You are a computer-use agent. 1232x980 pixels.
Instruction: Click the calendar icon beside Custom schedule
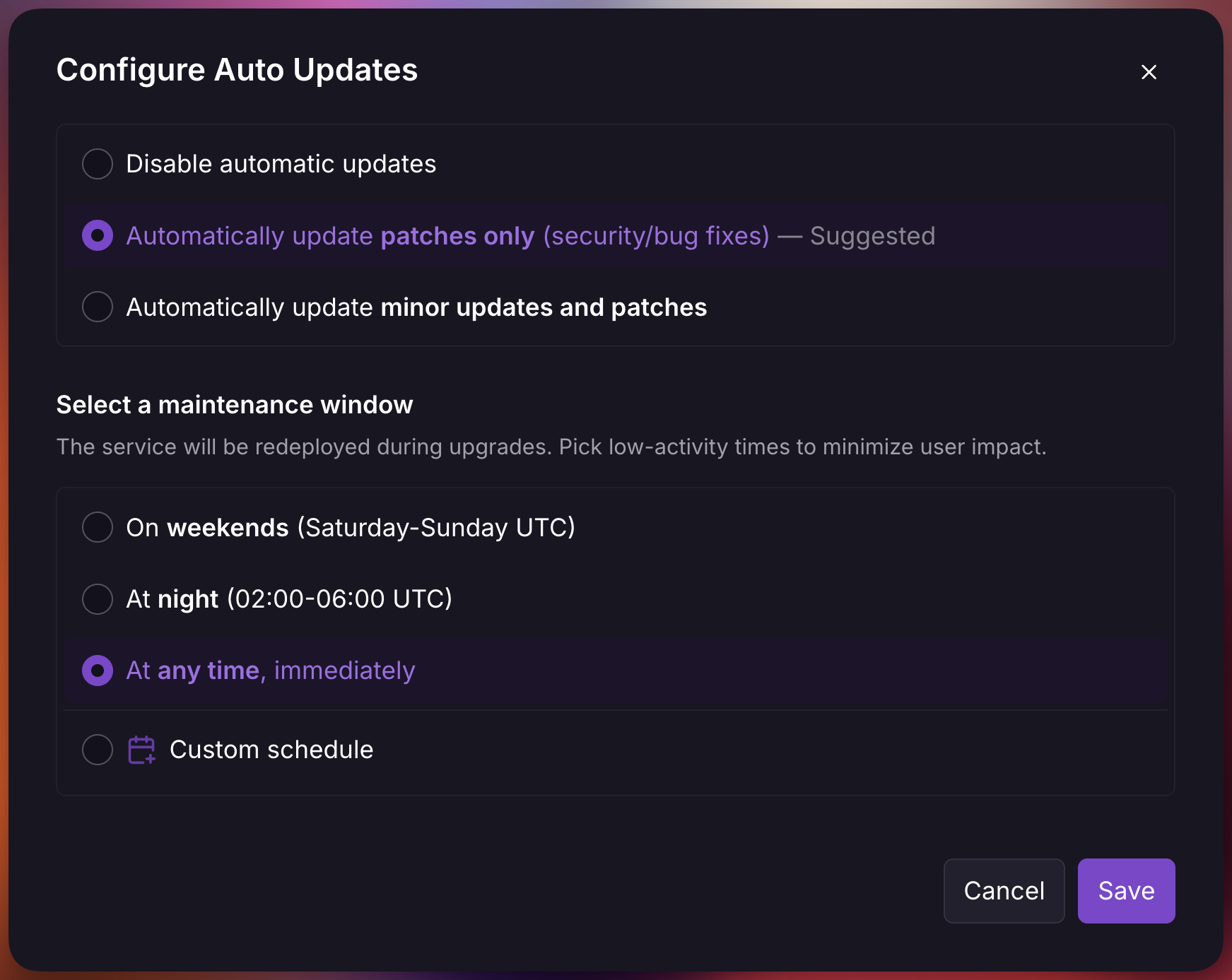pyautogui.click(x=141, y=750)
